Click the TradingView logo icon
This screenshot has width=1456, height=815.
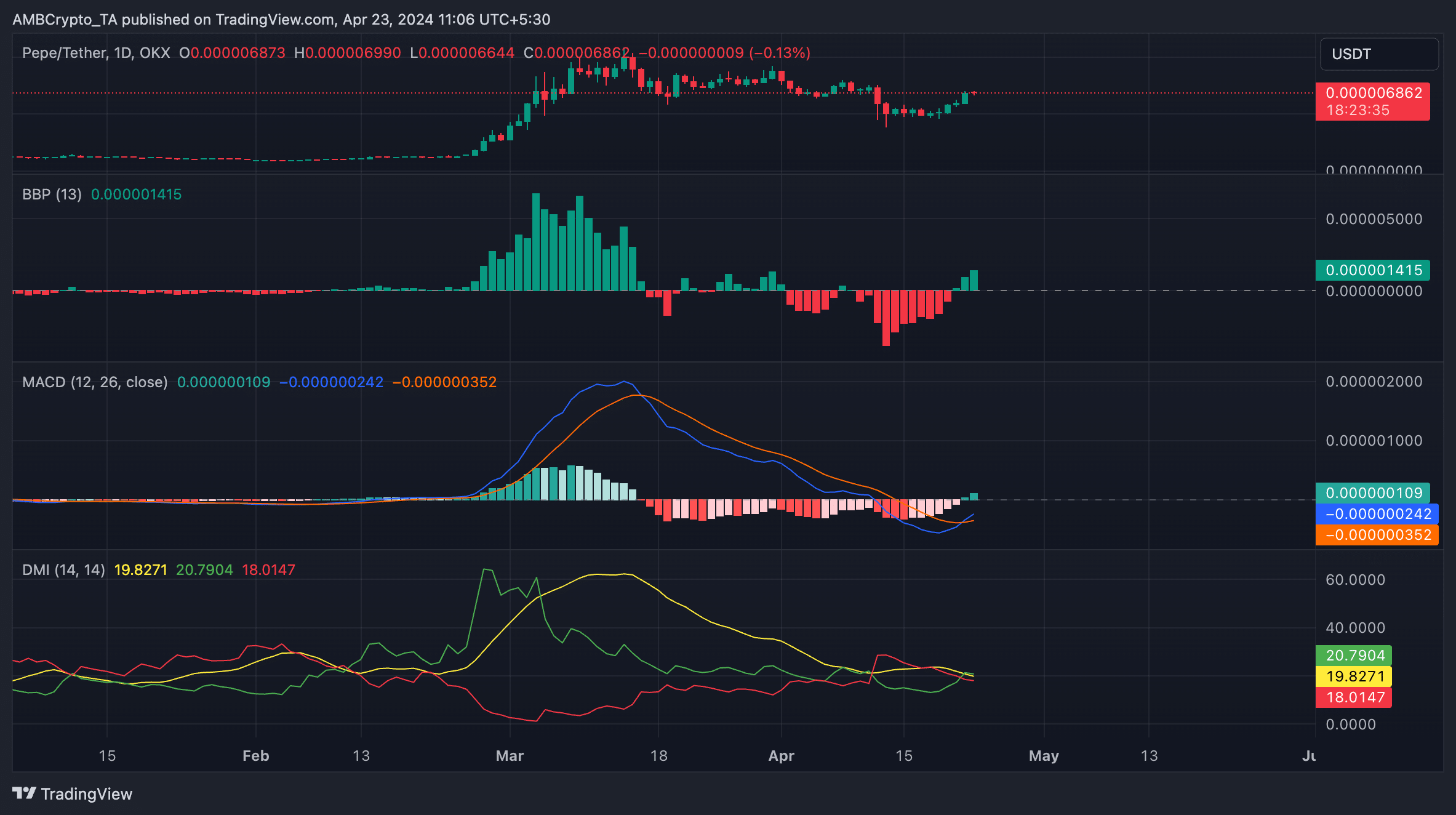click(x=25, y=793)
